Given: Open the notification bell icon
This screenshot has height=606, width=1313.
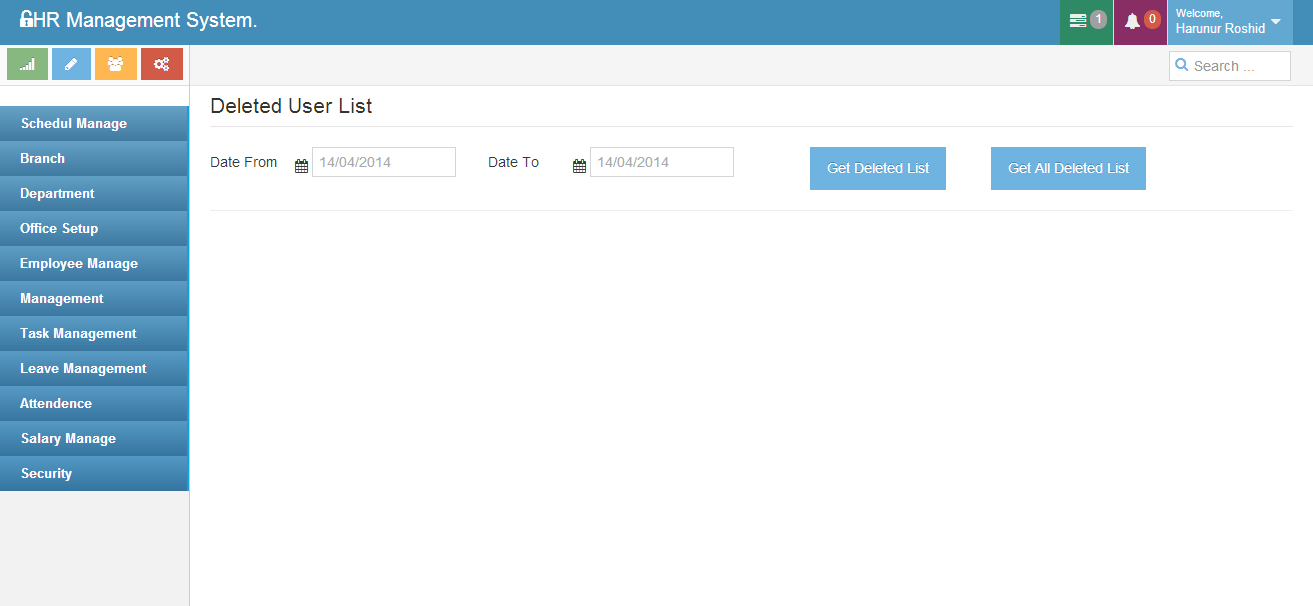Looking at the screenshot, I should point(1140,21).
